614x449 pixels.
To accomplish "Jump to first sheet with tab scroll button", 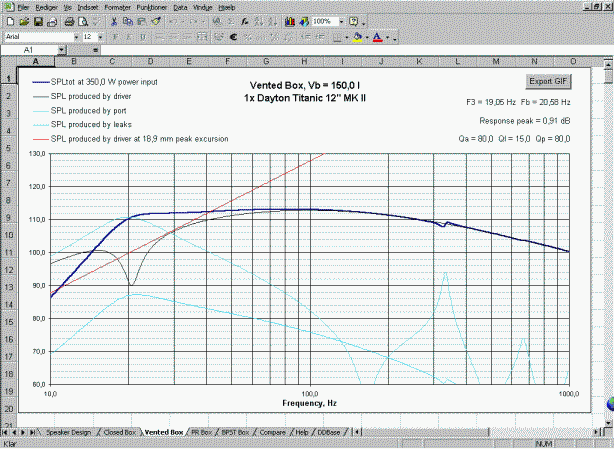I will [5, 432].
